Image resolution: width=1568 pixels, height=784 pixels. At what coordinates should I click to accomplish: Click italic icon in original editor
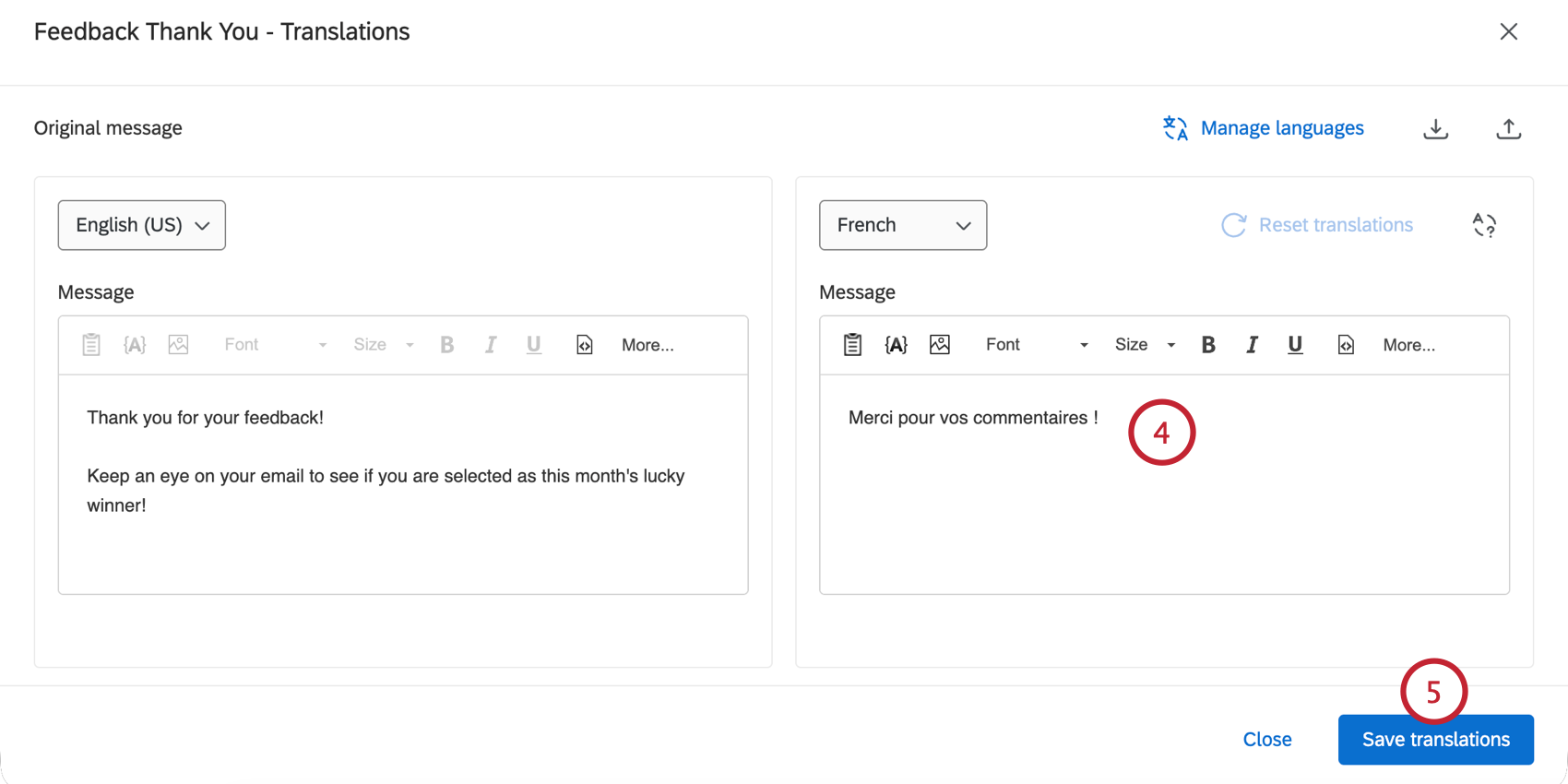click(490, 345)
